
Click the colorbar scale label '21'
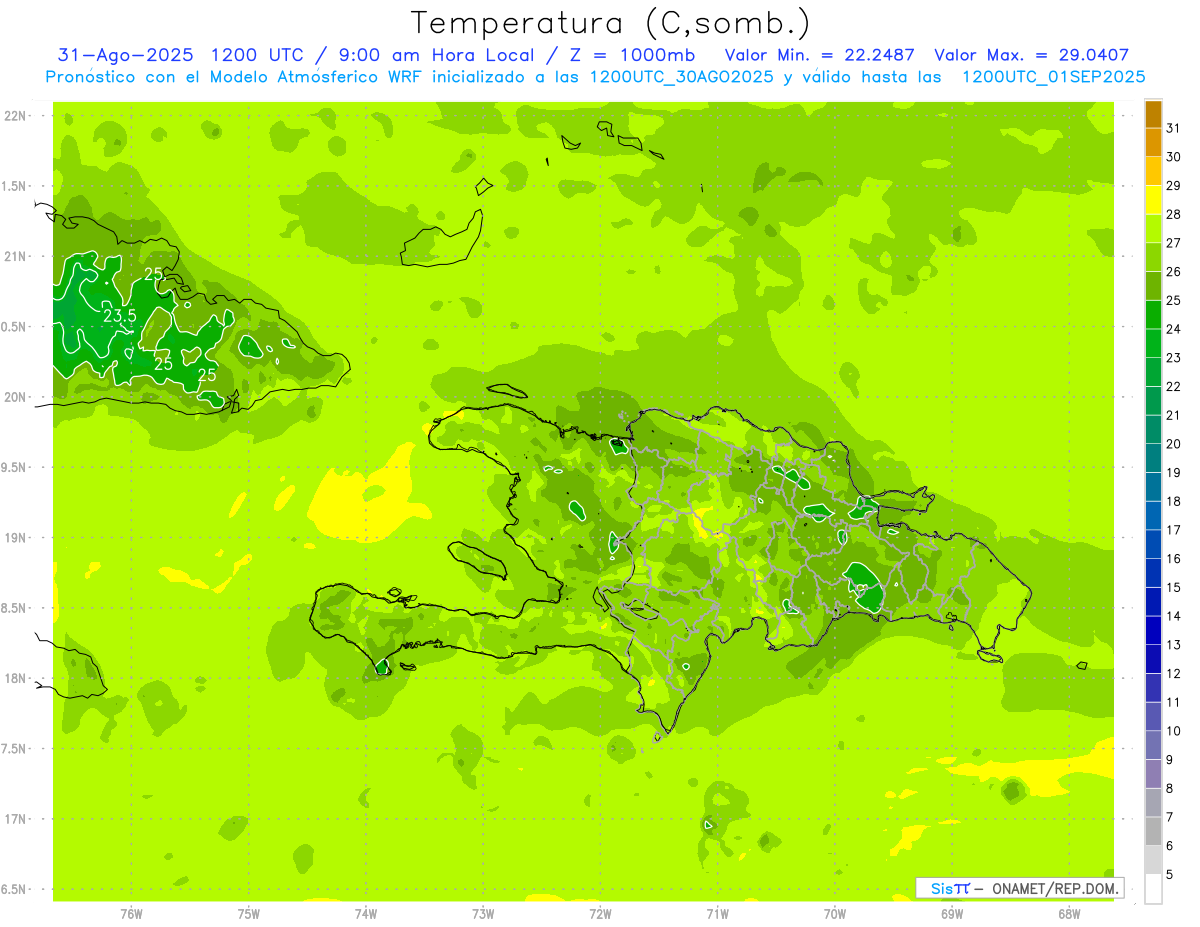pos(1173,415)
